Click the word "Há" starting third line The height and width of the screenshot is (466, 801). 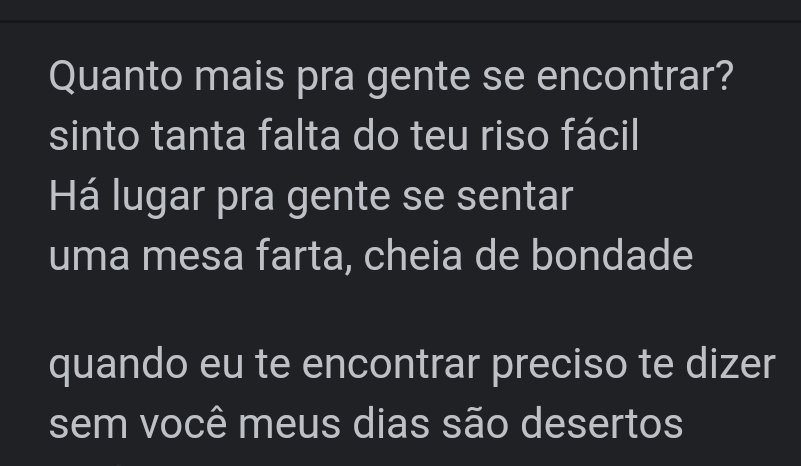[75, 195]
